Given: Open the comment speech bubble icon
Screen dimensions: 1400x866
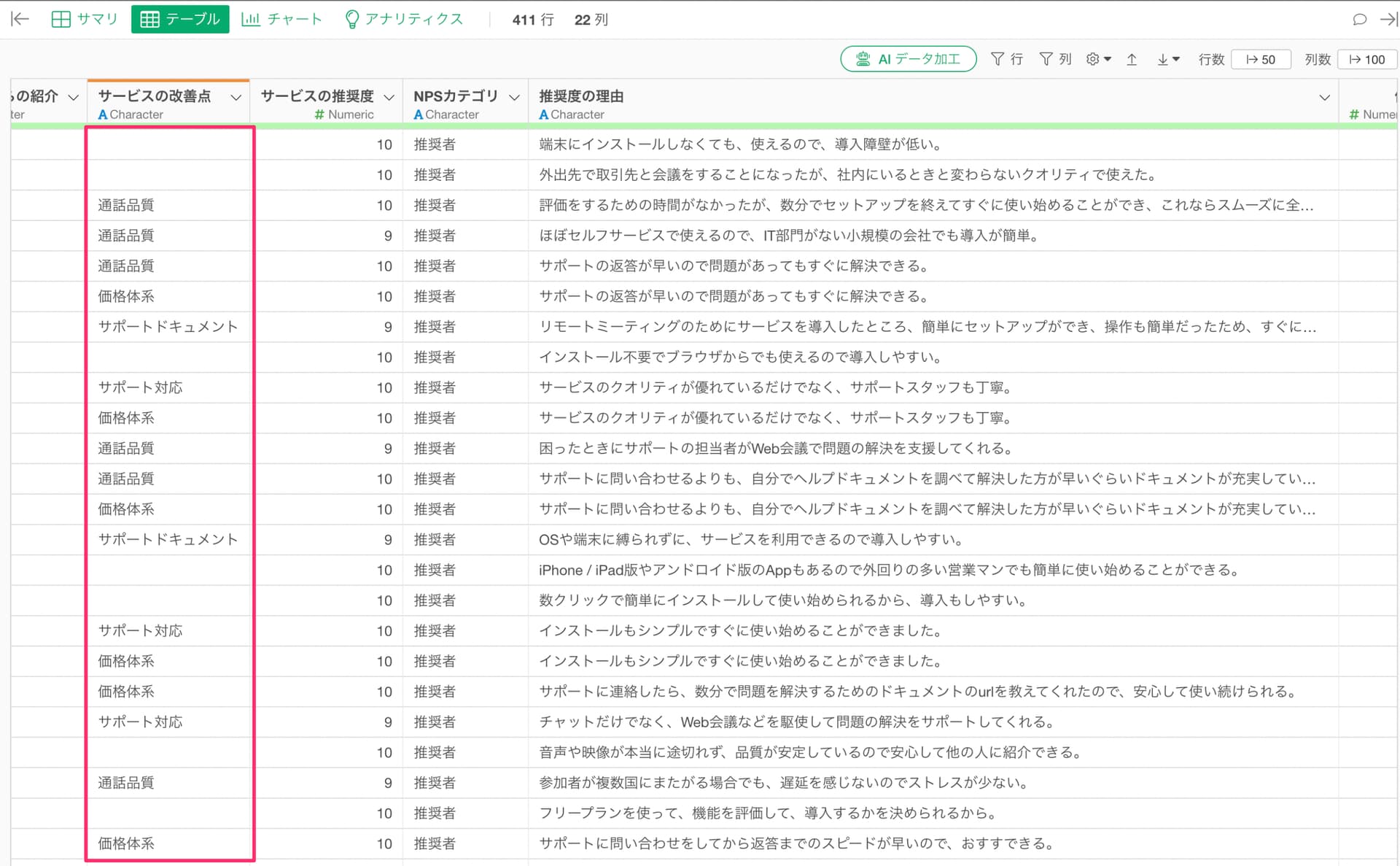Looking at the screenshot, I should point(1359,19).
